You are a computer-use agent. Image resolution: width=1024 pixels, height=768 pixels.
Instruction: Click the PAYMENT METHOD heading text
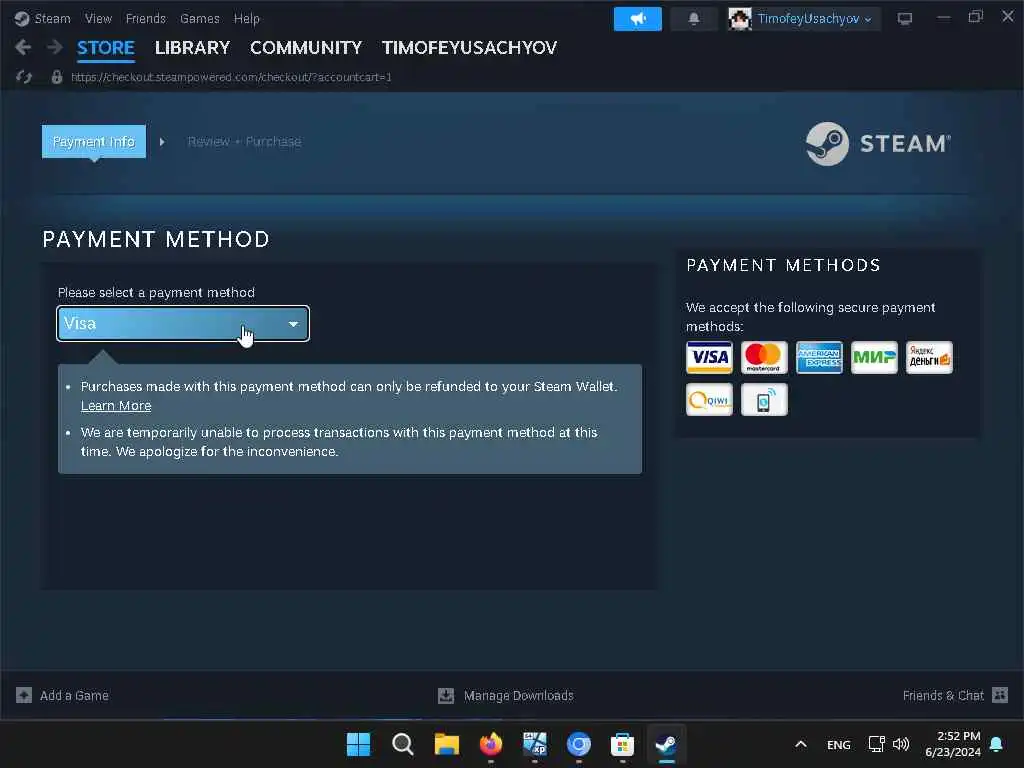156,239
